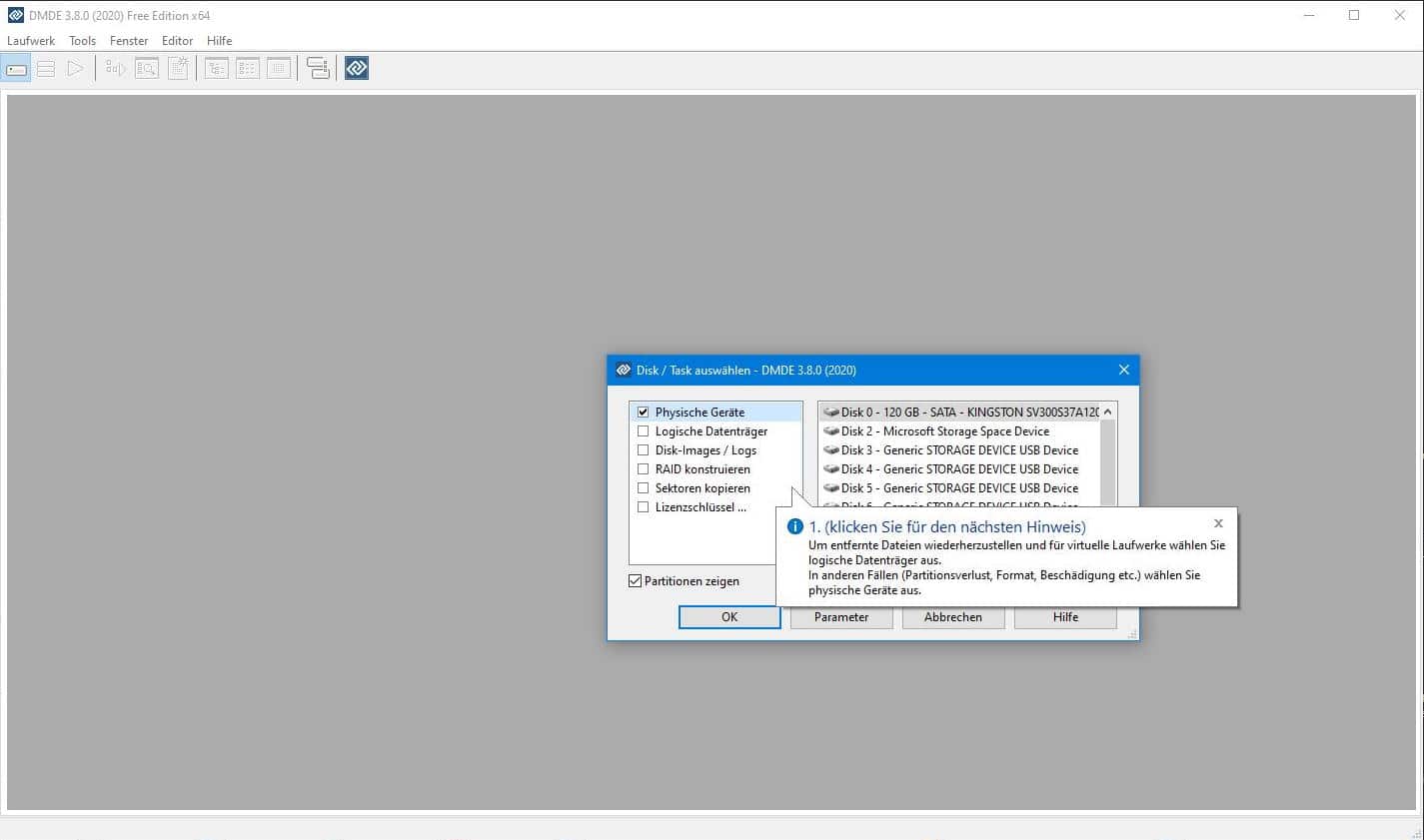Click the DMDE icon in the dialog title bar

click(623, 370)
